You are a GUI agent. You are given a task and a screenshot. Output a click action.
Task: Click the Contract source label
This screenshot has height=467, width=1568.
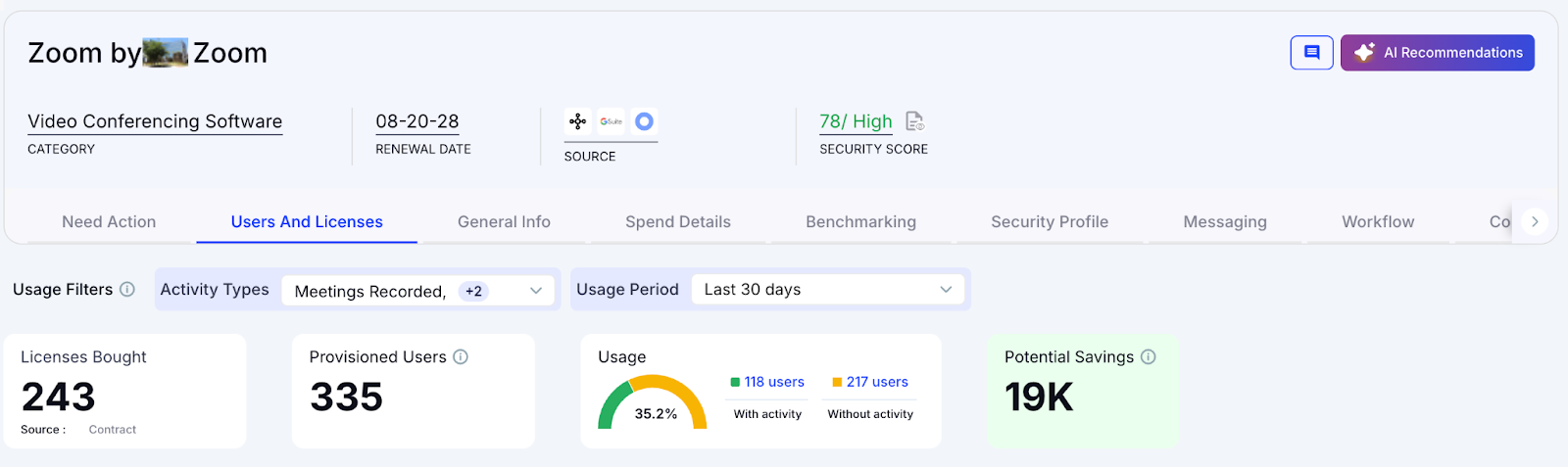click(113, 429)
